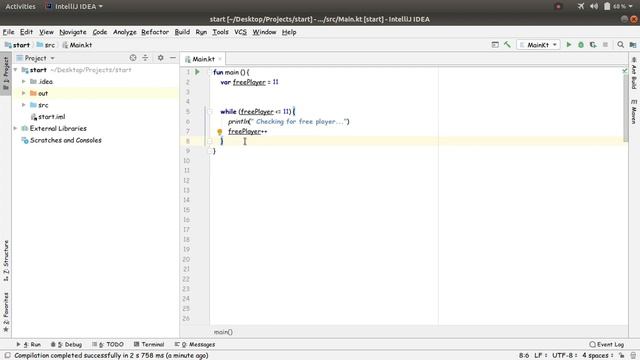This screenshot has width=640, height=360.
Task: Run with coverage icon in toolbar
Action: tap(593, 45)
